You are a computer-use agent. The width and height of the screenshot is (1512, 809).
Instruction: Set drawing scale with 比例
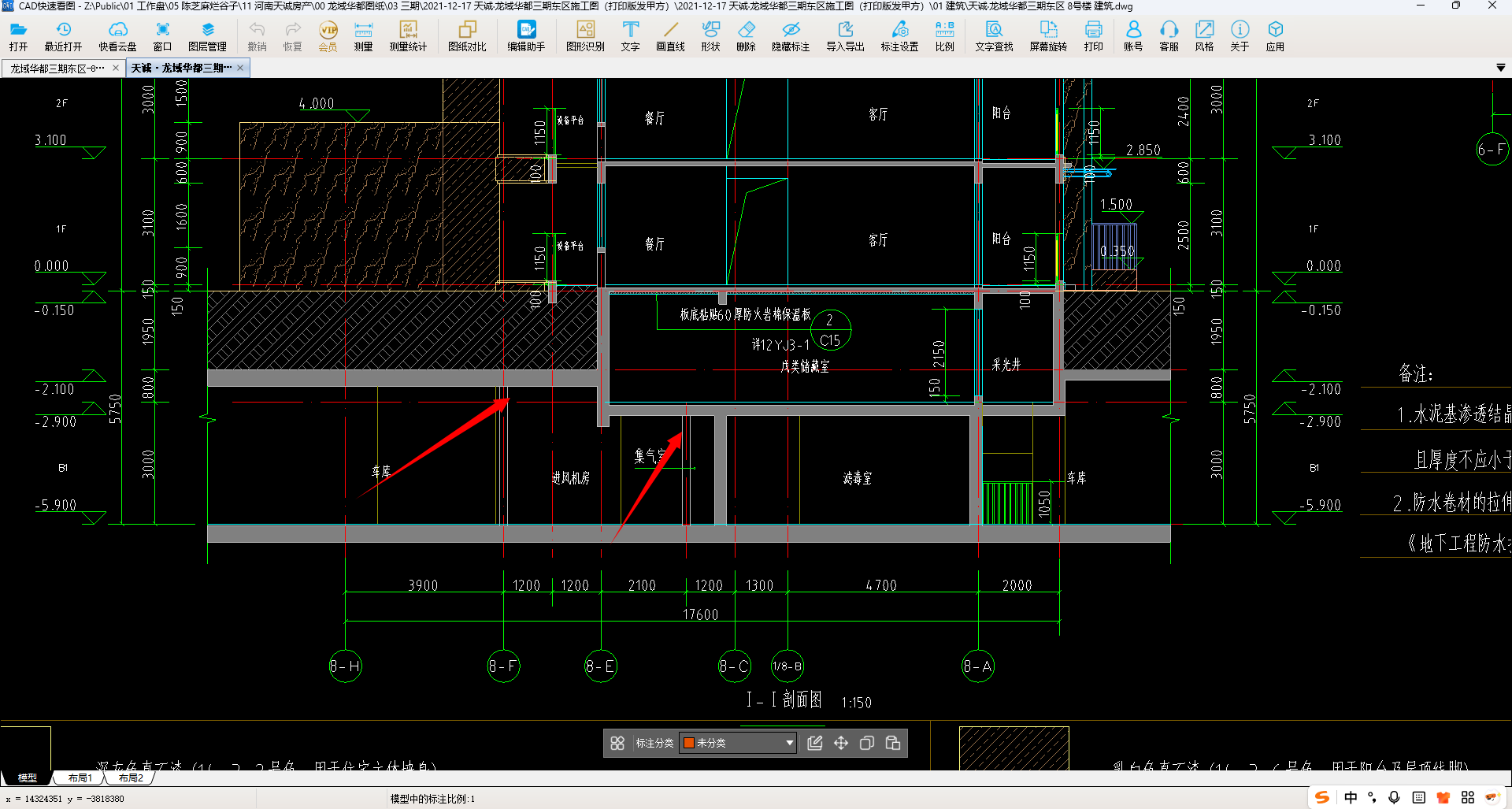click(944, 36)
